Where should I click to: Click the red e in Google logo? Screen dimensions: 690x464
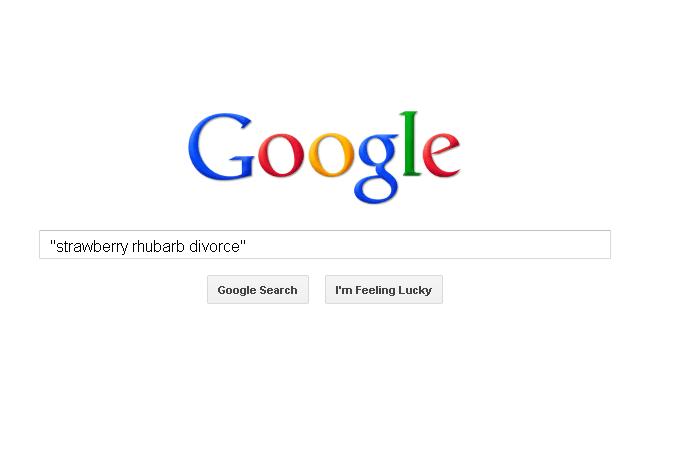click(441, 155)
